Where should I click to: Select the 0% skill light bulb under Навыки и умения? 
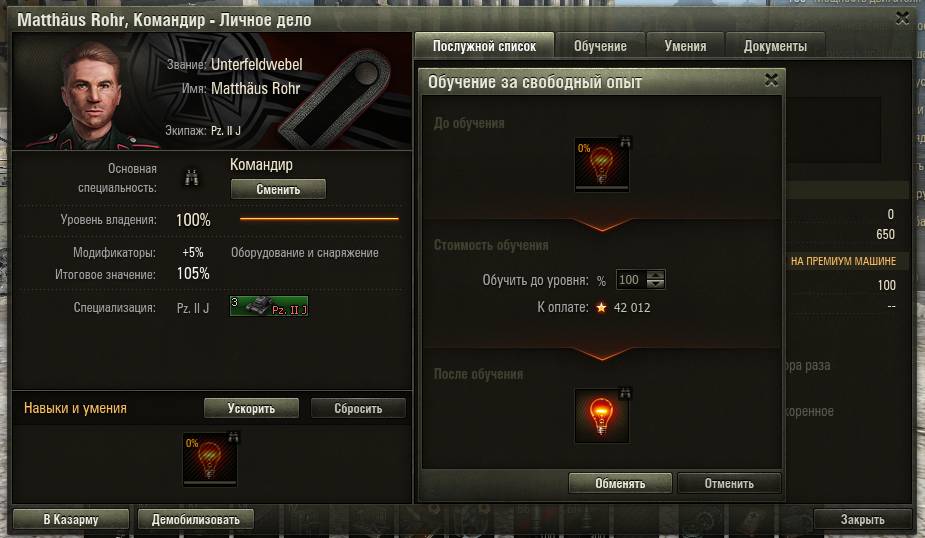point(210,459)
